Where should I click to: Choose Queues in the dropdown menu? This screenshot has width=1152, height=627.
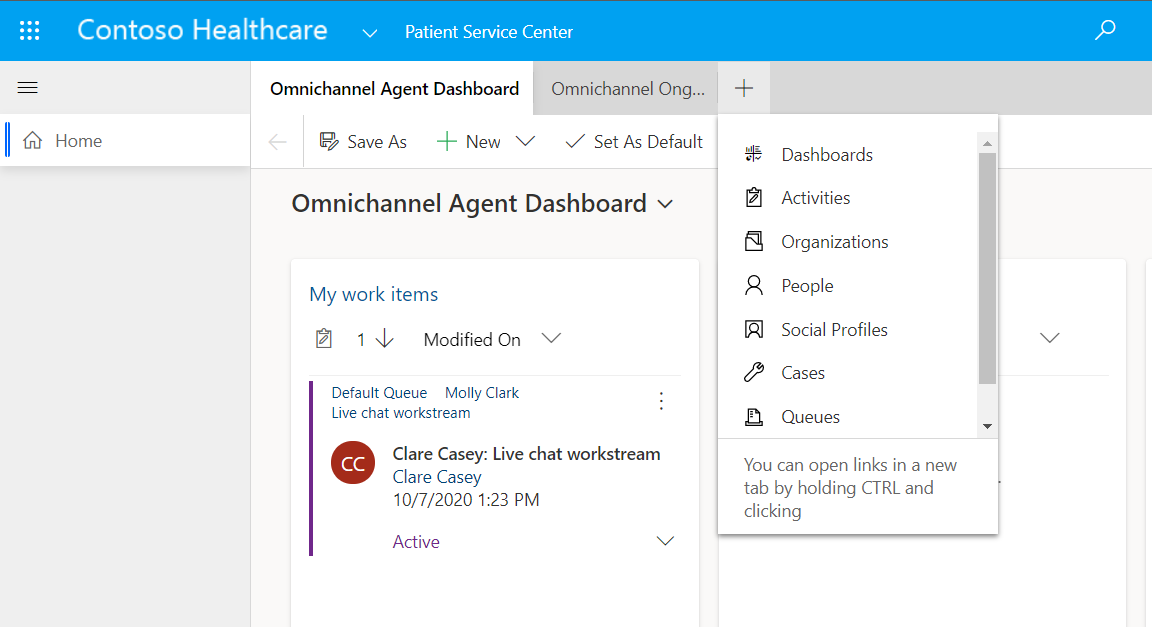(810, 417)
